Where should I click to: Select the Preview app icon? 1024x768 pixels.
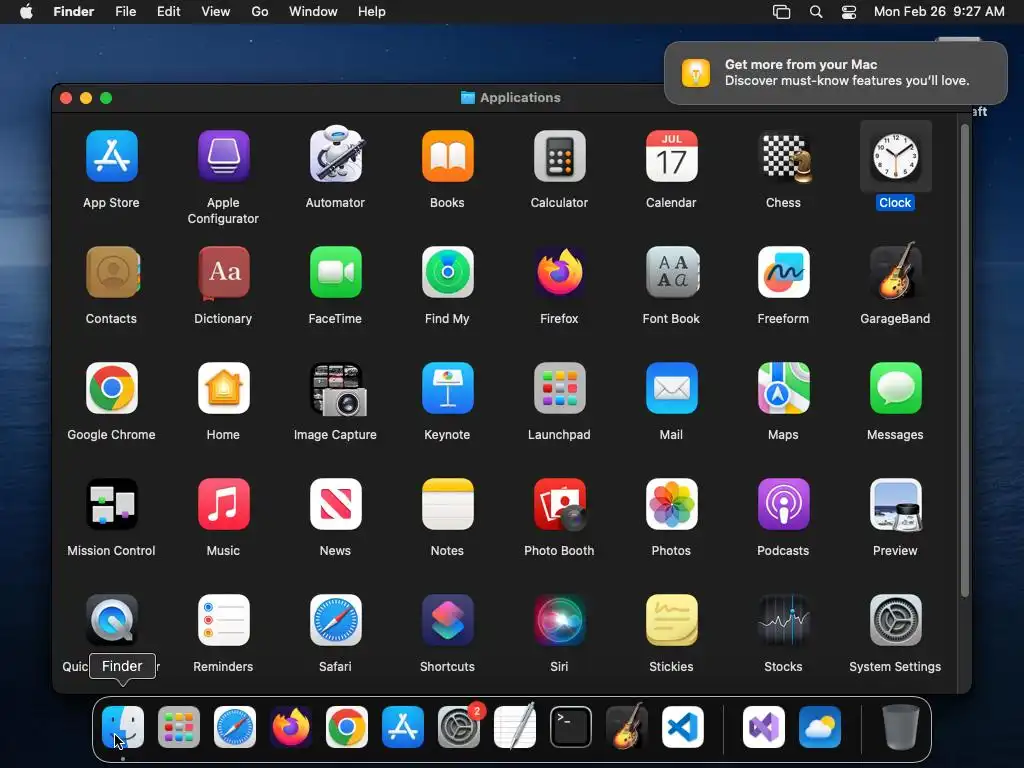[895, 504]
